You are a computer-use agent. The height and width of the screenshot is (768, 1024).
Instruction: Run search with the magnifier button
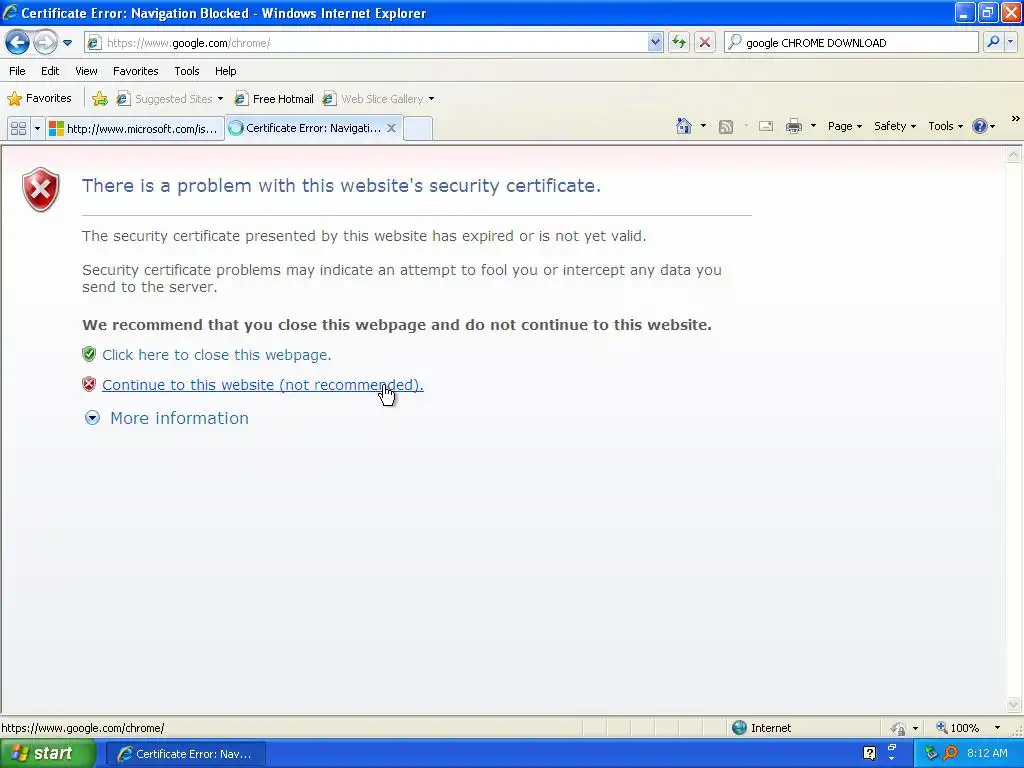(993, 42)
